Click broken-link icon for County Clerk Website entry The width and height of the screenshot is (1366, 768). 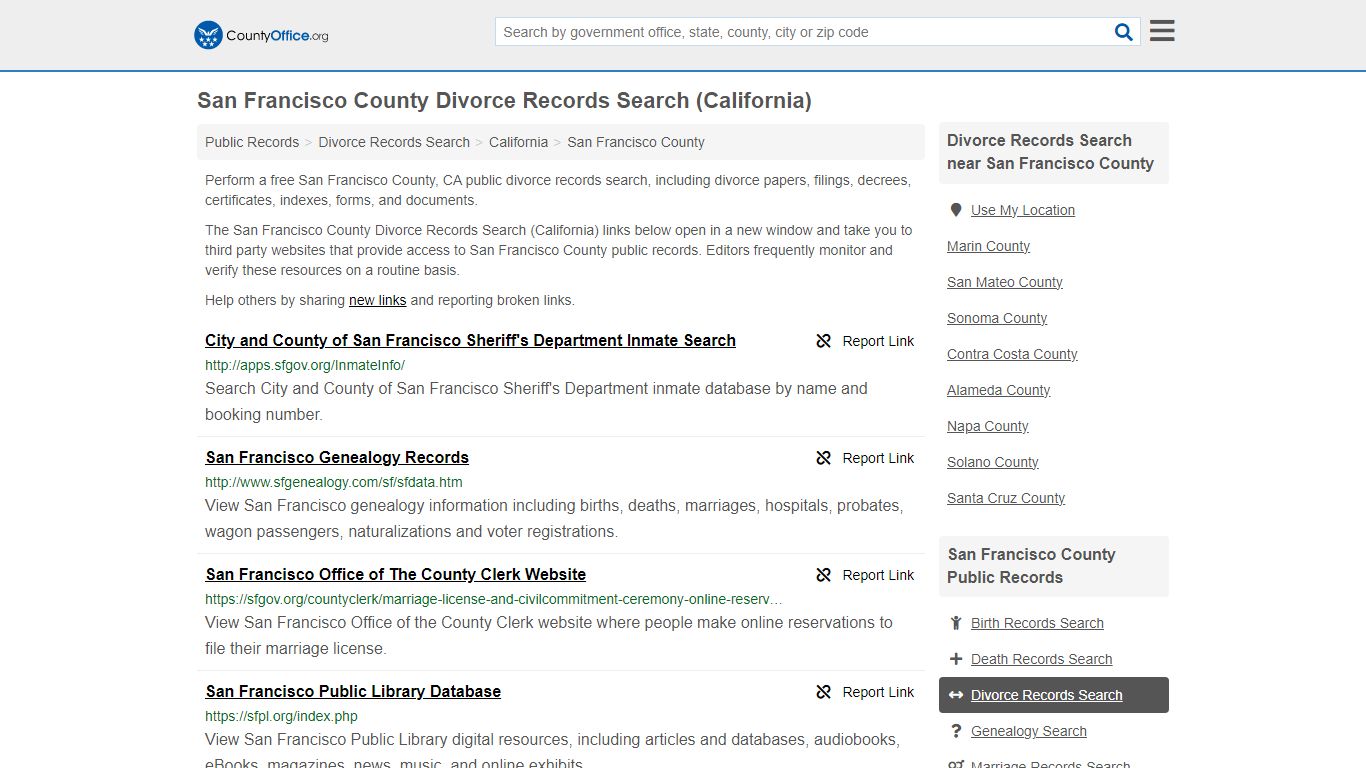point(824,575)
